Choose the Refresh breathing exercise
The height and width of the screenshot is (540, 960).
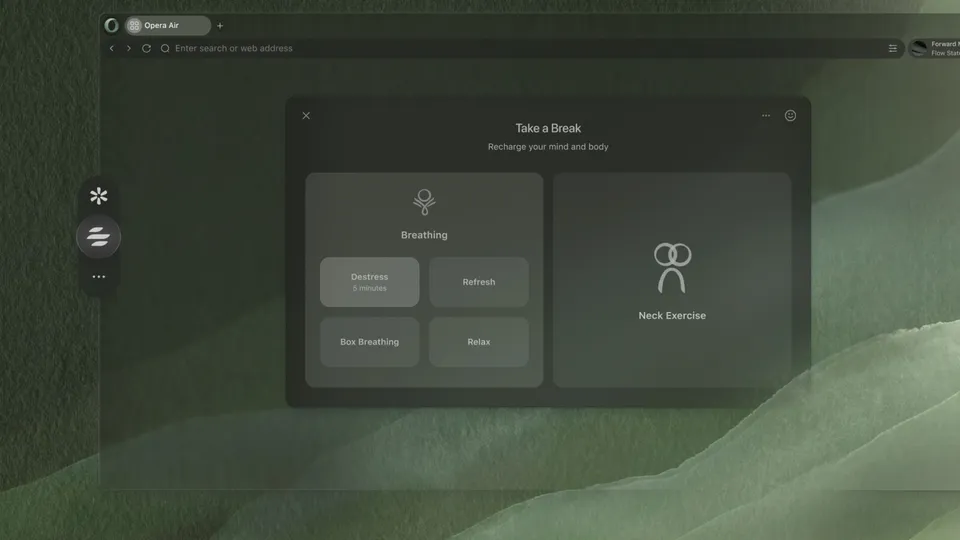(x=479, y=282)
